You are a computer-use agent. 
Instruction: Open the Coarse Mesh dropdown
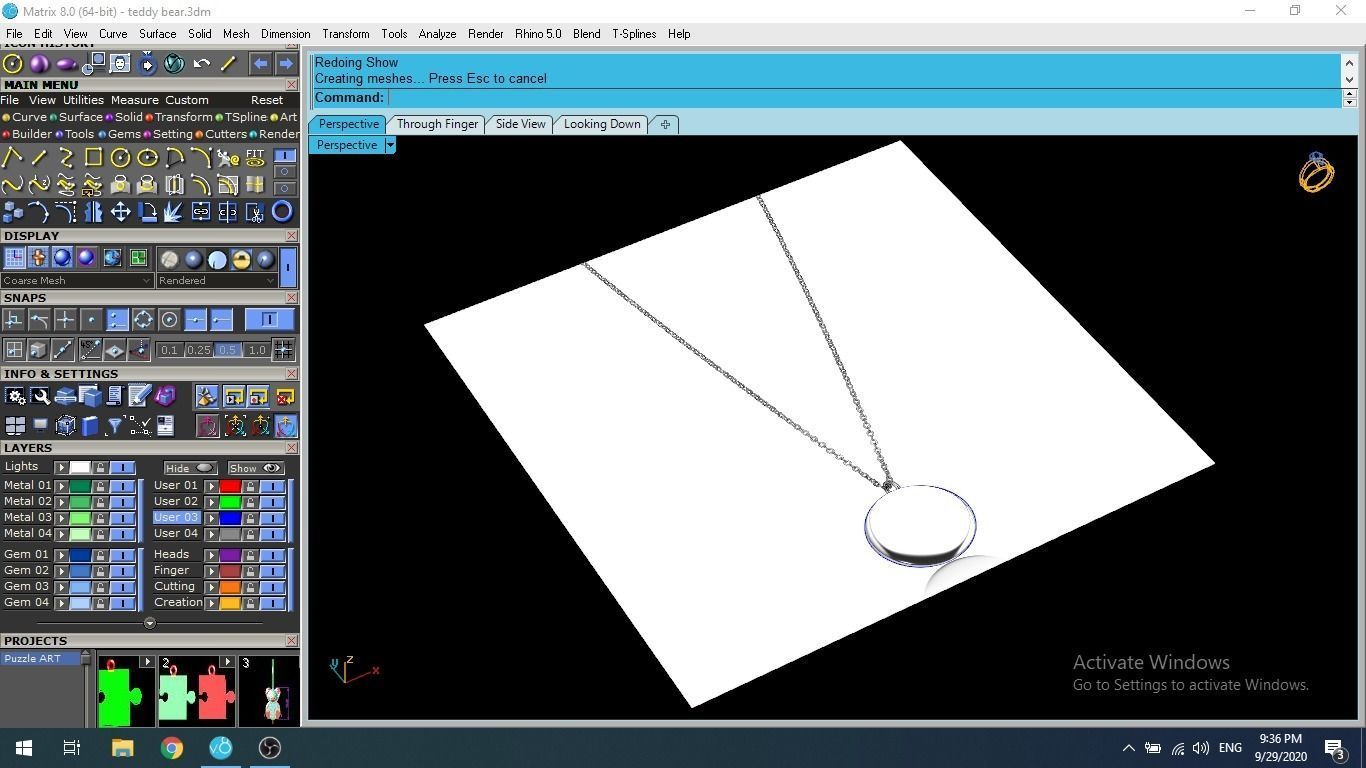coord(77,281)
